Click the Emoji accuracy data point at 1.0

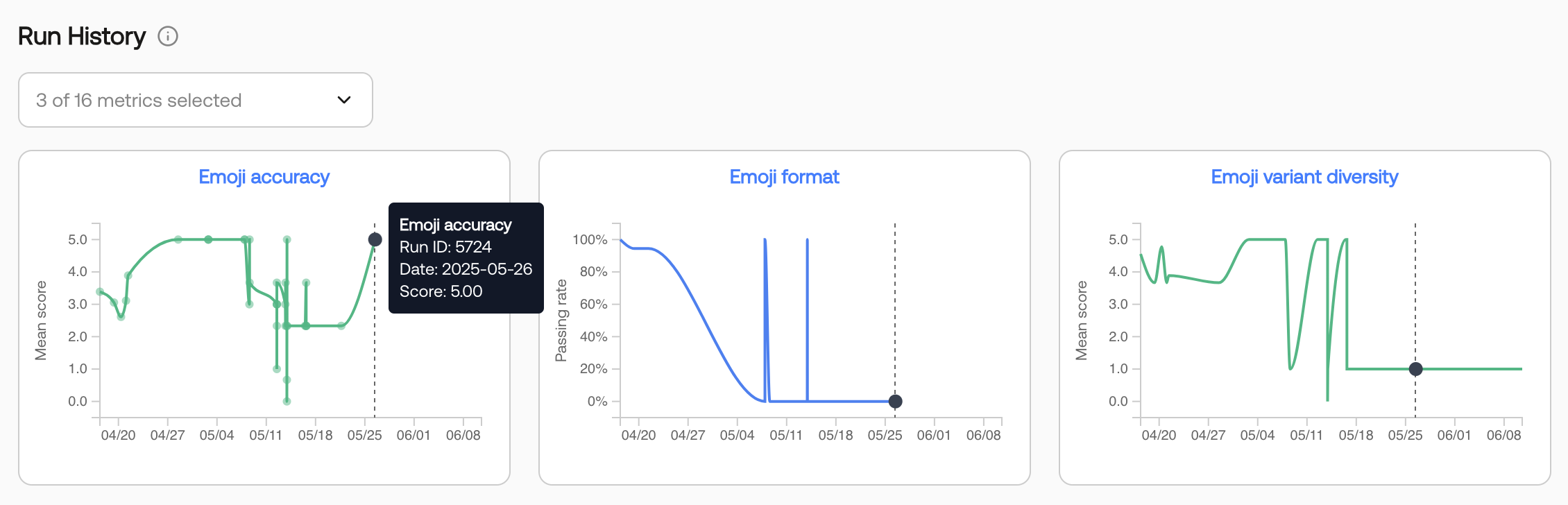tap(277, 368)
